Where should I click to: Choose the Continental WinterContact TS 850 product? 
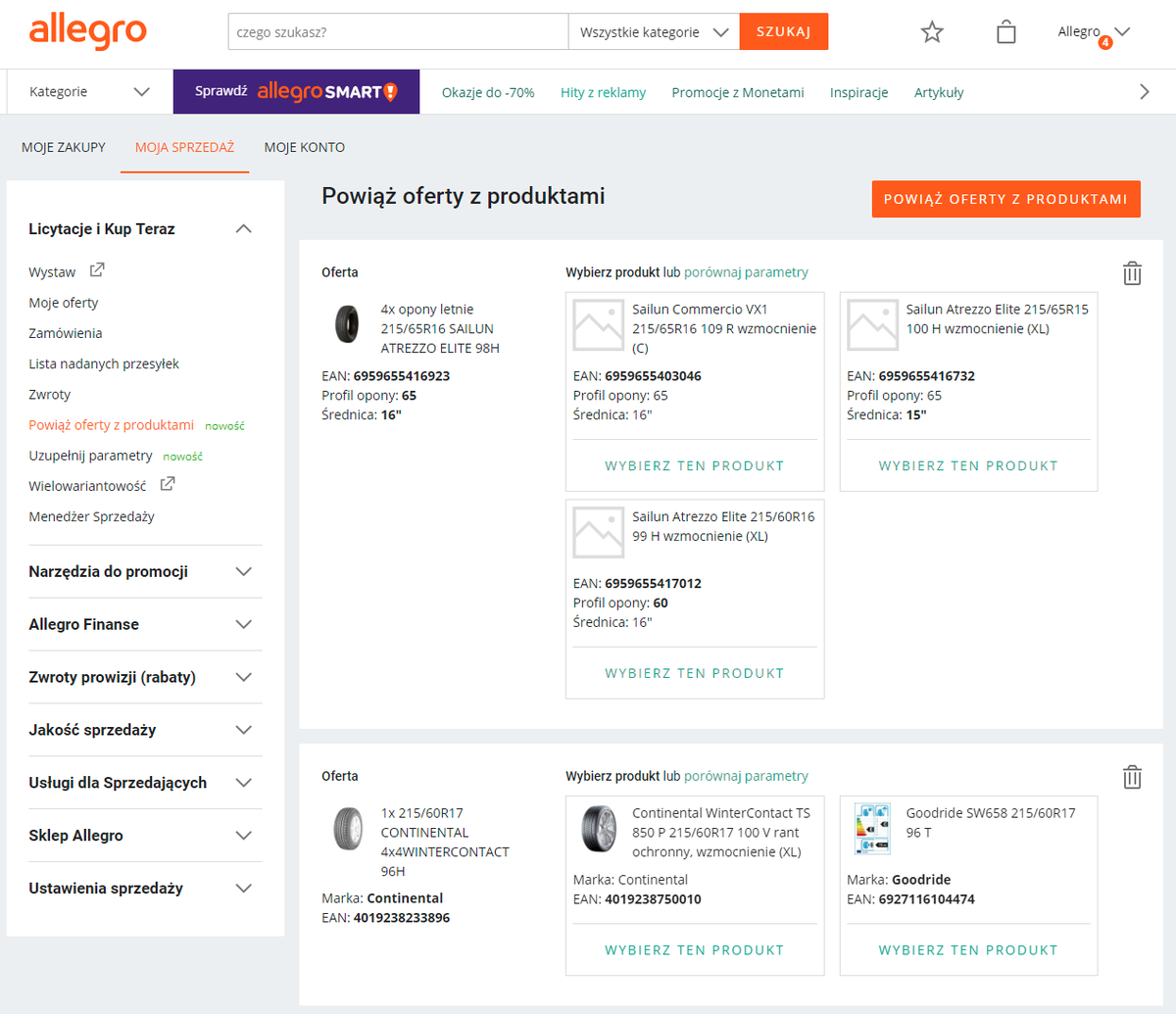(695, 950)
